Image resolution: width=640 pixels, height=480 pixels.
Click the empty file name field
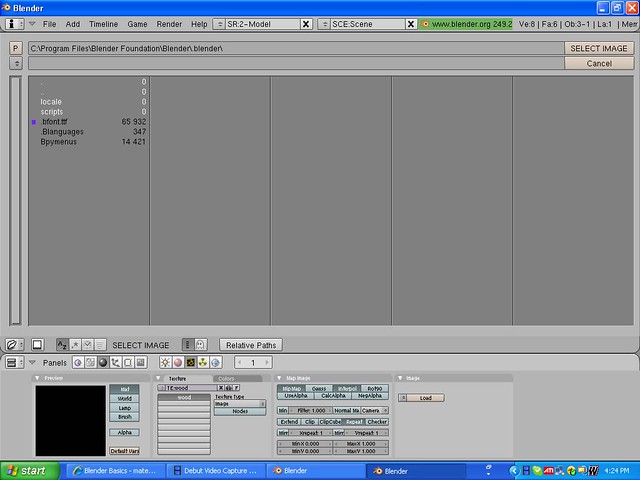(296, 64)
